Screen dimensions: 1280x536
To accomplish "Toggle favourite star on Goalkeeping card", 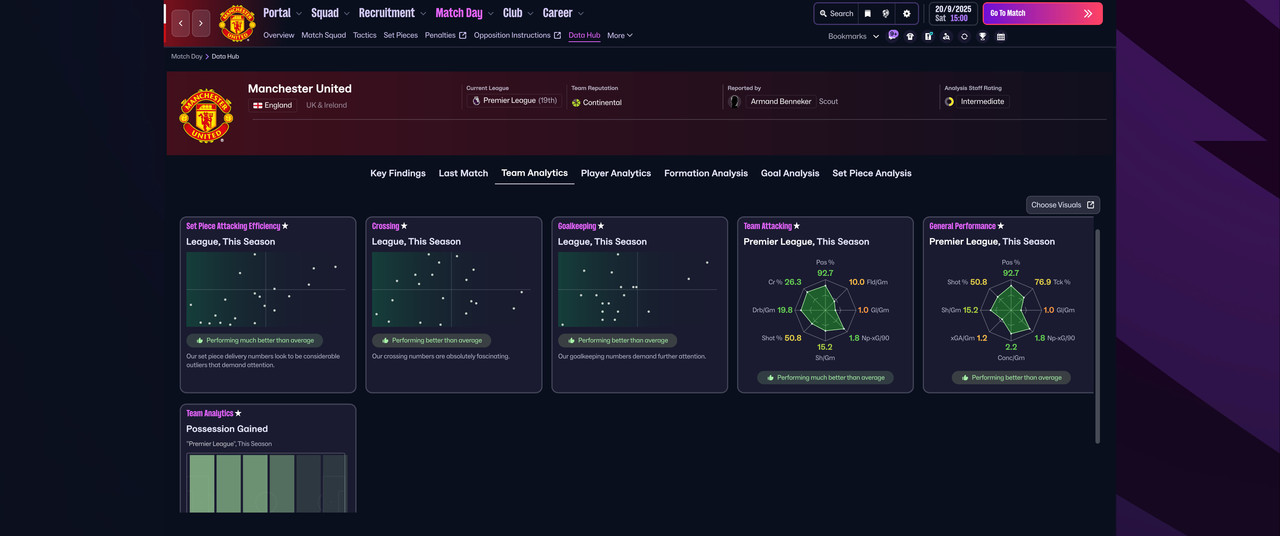I will pyautogui.click(x=601, y=226).
